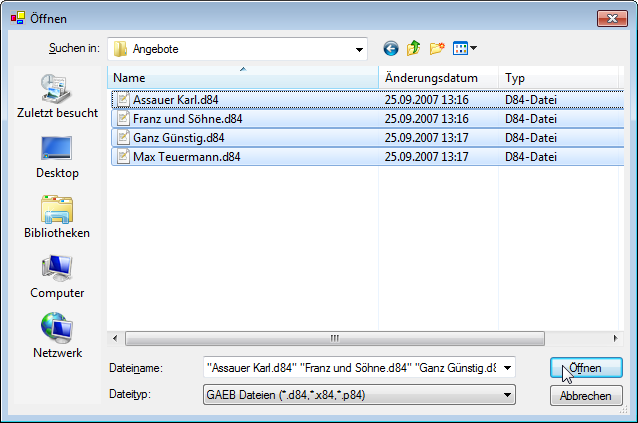Screen dimensions: 638x423
Task: Click date 25.09.2007 13:16 of Assauer Karl
Action: [426, 100]
